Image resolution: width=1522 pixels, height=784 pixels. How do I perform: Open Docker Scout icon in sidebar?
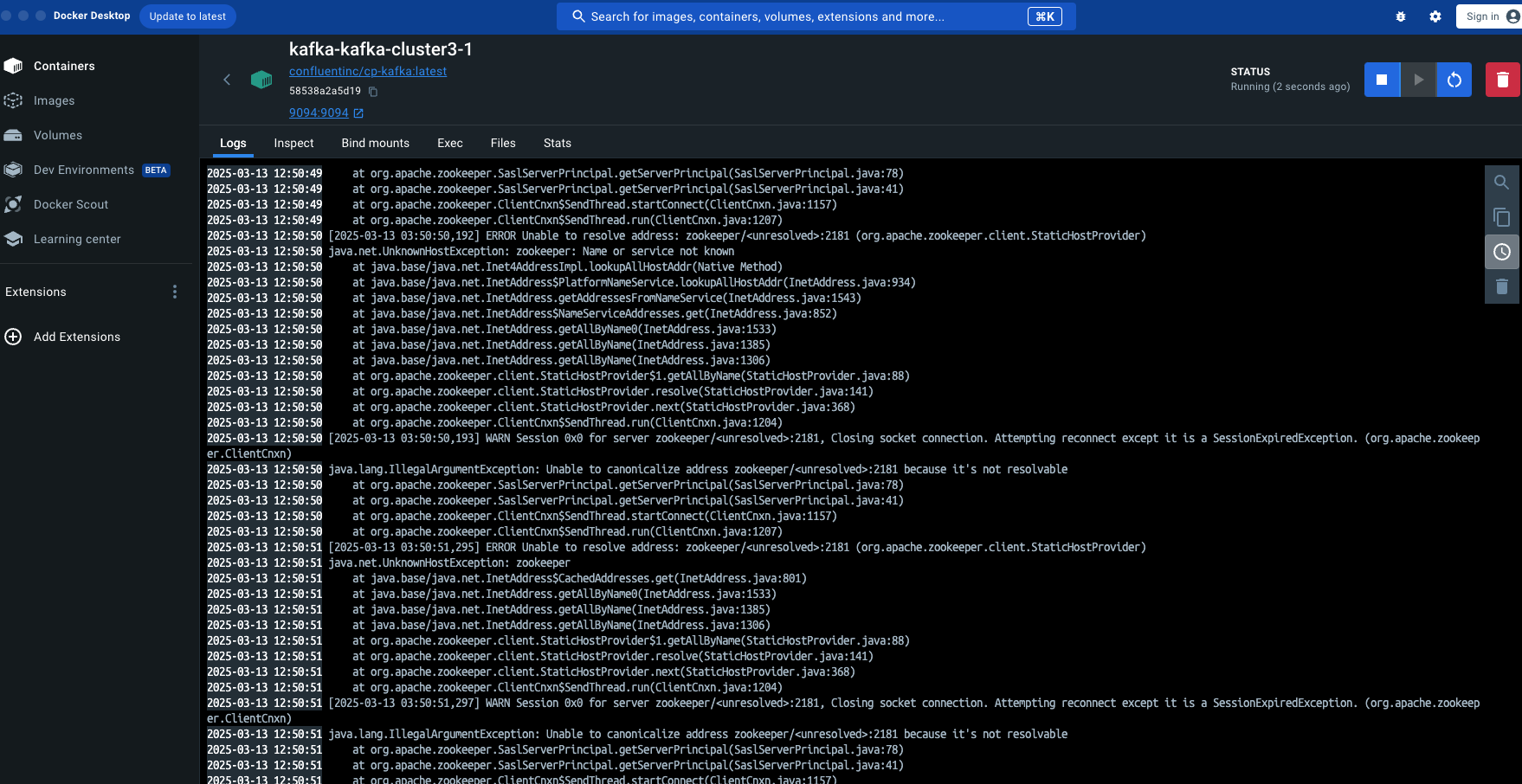point(13,204)
